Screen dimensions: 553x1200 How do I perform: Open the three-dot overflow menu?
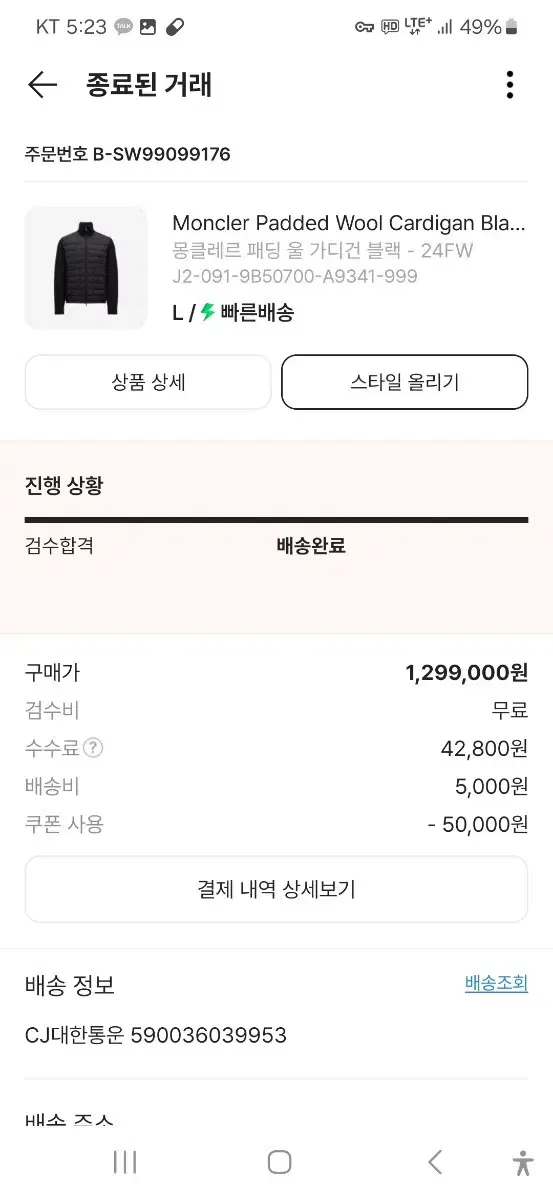point(510,85)
